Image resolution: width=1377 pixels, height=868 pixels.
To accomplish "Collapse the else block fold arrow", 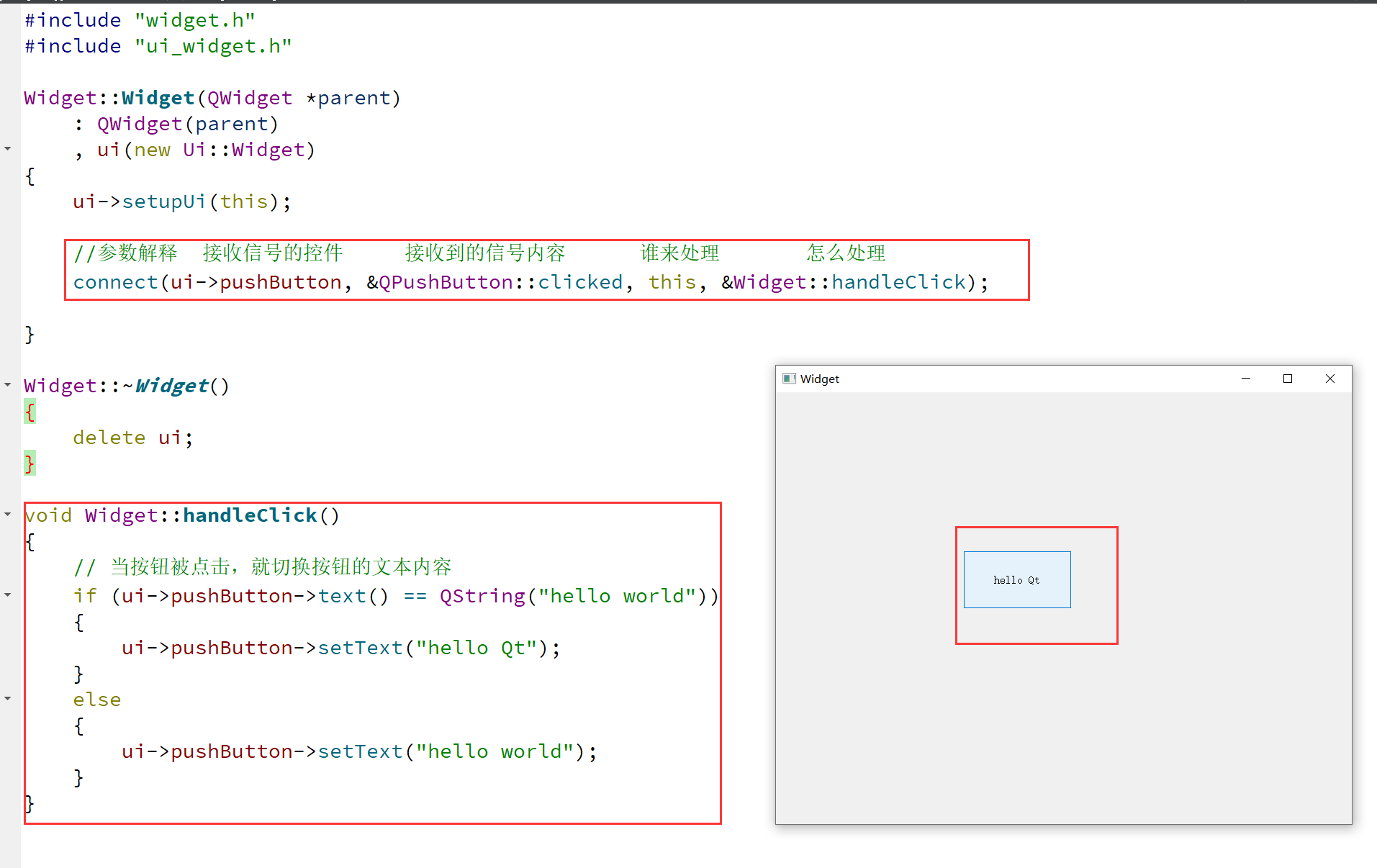I will click(8, 699).
